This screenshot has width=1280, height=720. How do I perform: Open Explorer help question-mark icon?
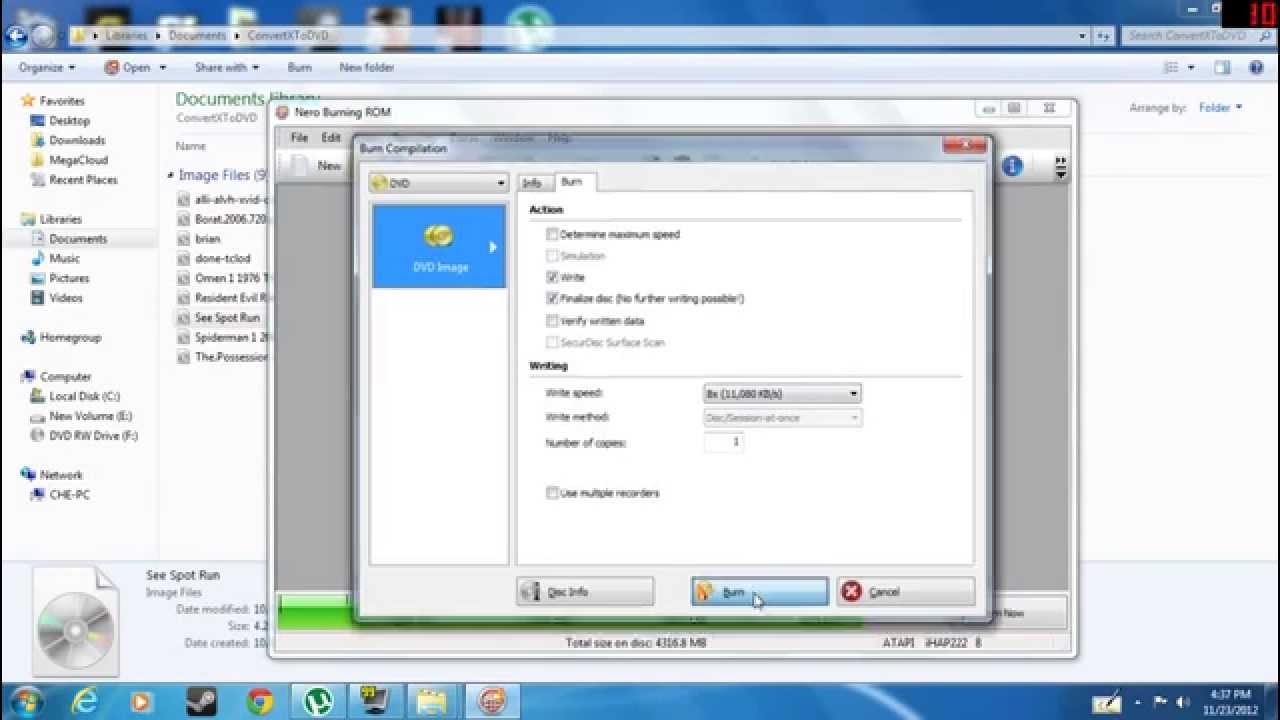pyautogui.click(x=1257, y=68)
